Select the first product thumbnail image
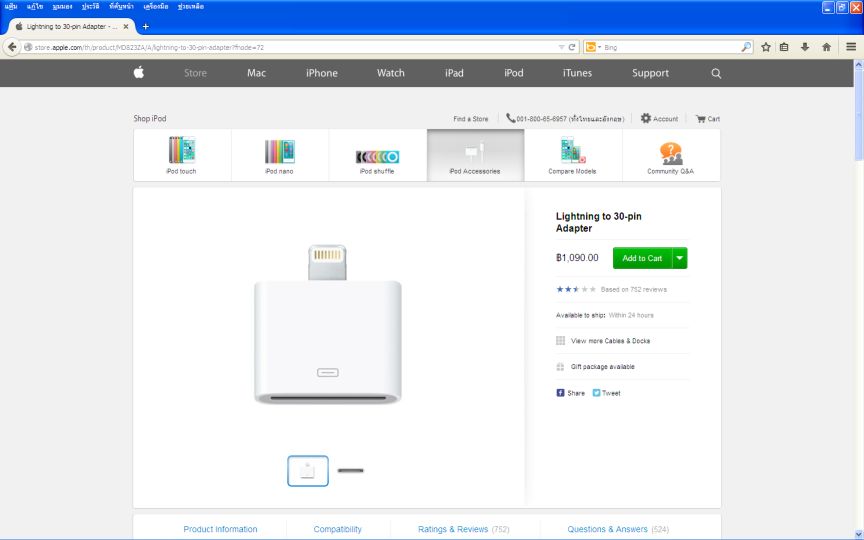The image size is (864, 540). click(x=308, y=471)
